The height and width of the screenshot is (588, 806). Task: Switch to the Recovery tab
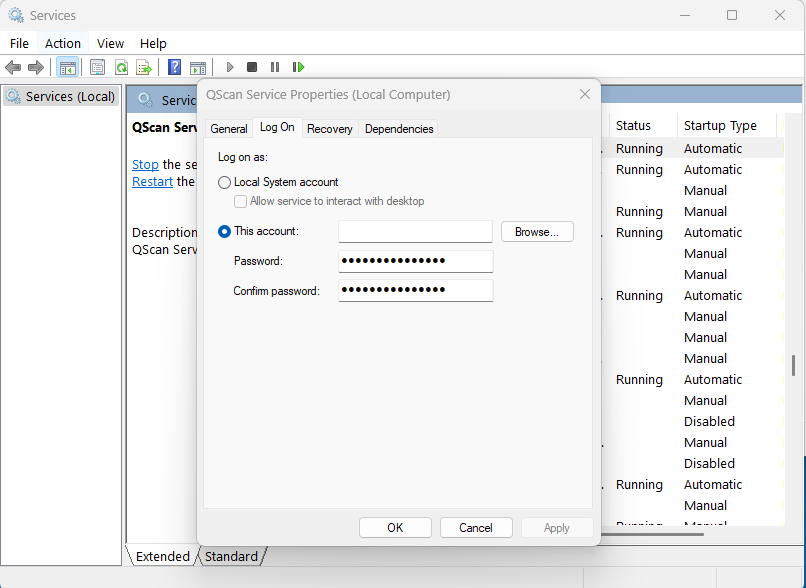pos(329,129)
